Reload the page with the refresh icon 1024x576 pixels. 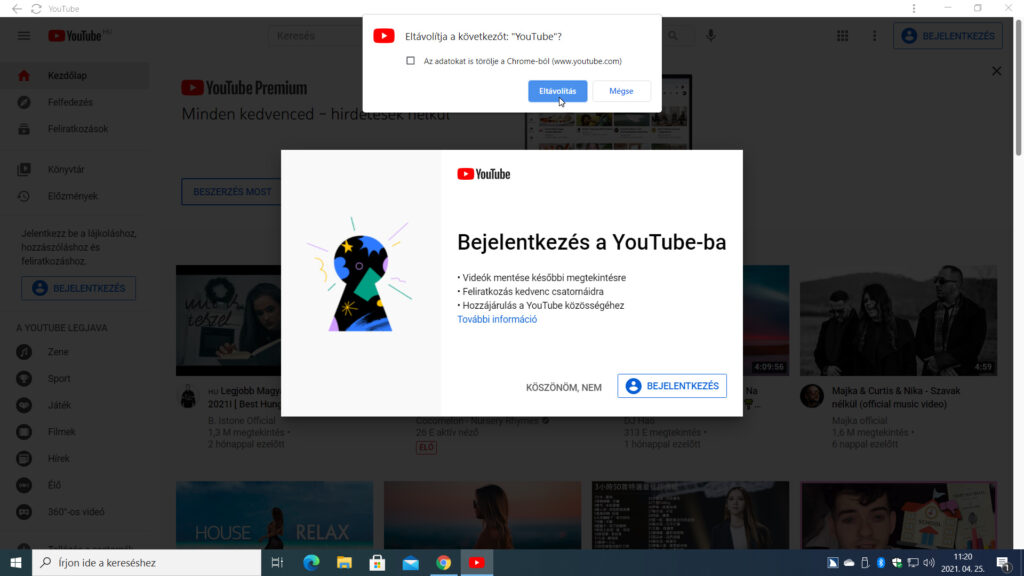(x=37, y=8)
